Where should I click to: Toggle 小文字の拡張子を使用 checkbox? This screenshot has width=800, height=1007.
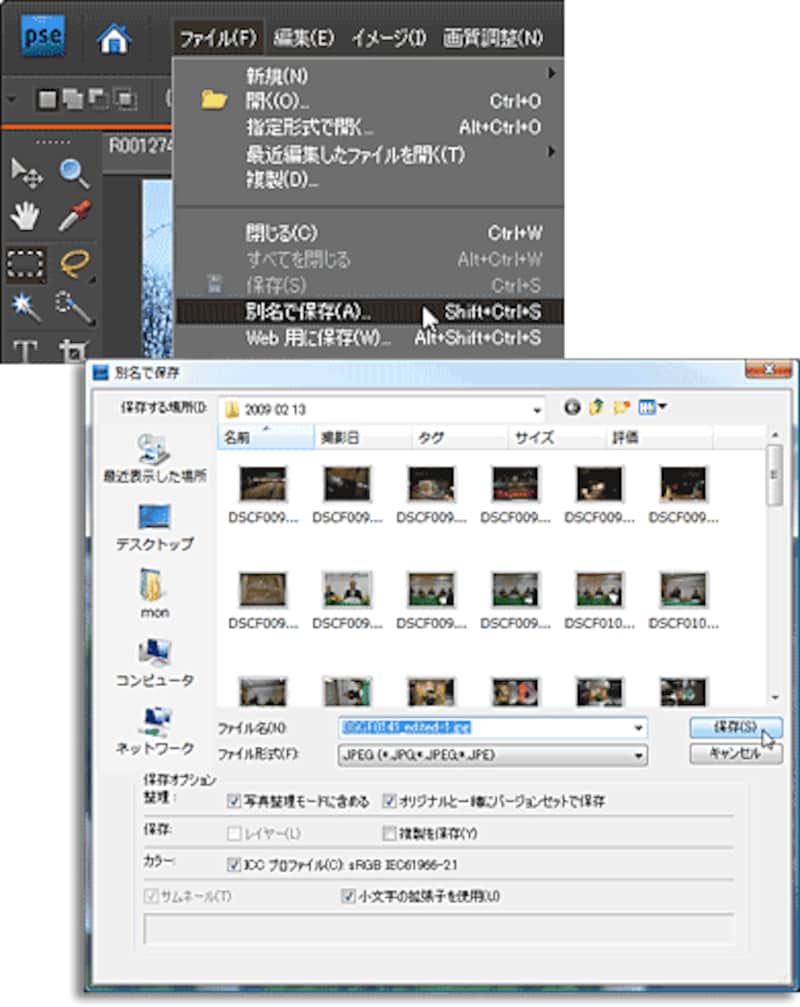pos(348,896)
